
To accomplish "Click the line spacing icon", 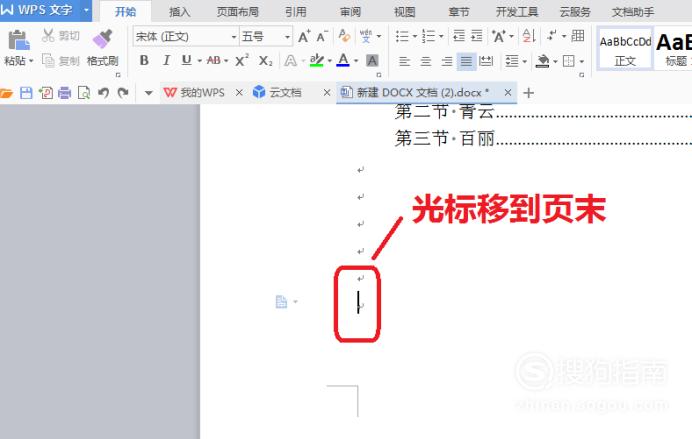I will tap(512, 61).
